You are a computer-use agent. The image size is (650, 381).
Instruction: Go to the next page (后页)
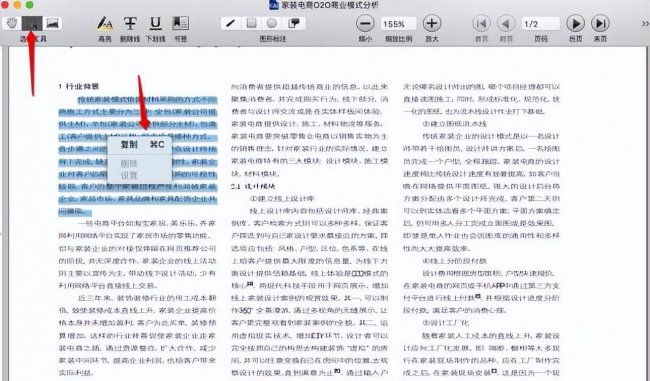[575, 24]
